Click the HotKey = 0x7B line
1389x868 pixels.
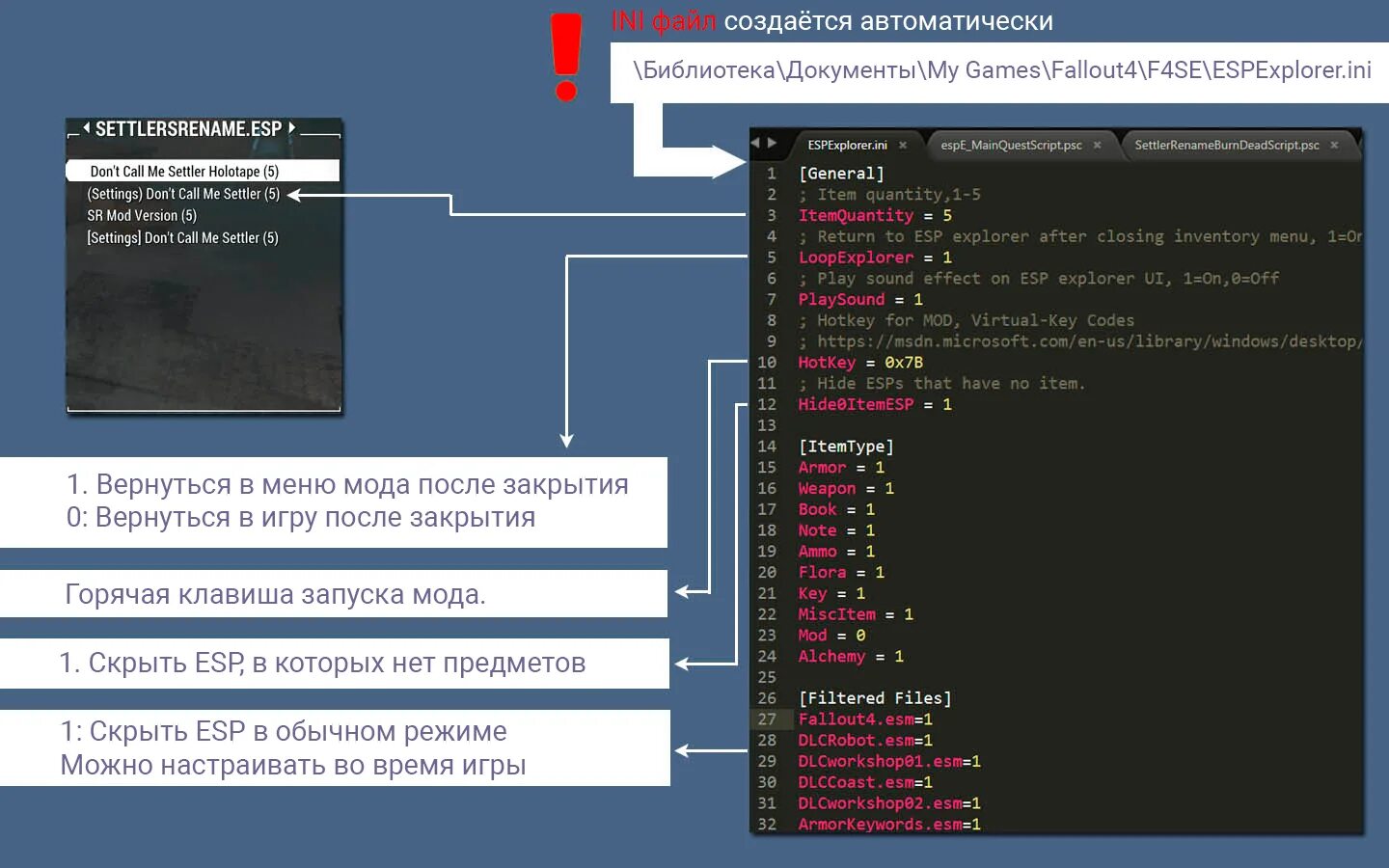point(860,363)
